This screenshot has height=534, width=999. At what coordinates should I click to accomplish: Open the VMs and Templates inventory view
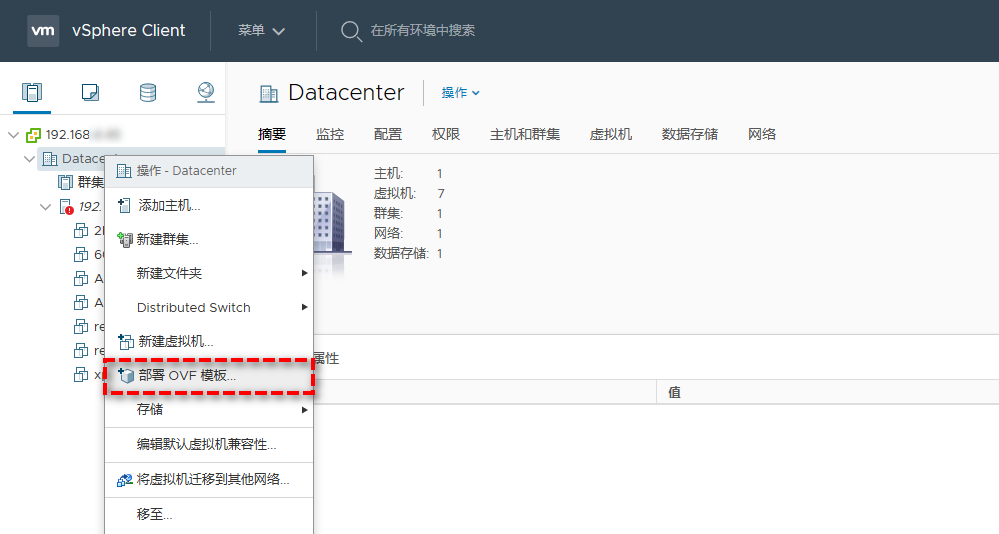point(90,92)
